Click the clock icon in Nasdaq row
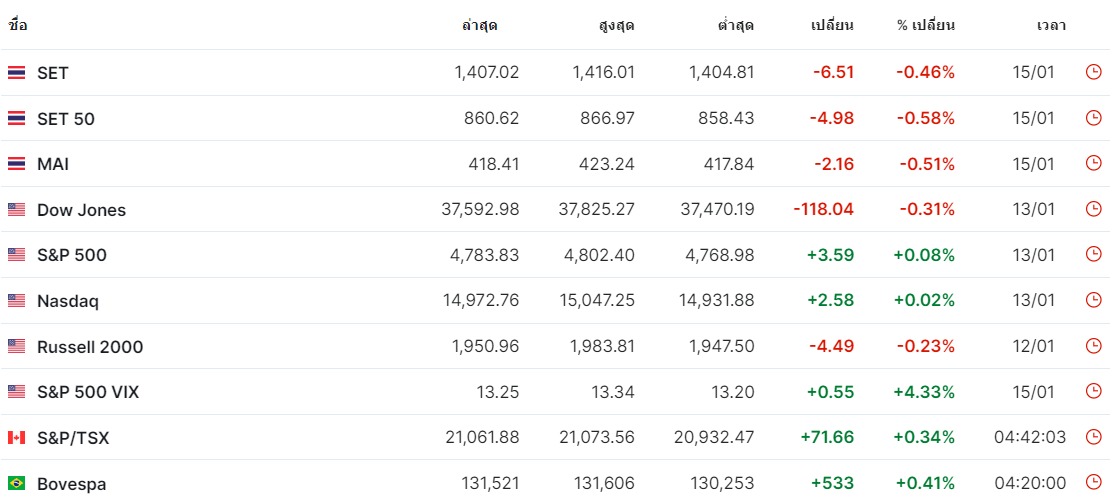This screenshot has width=1117, height=504. (1093, 300)
